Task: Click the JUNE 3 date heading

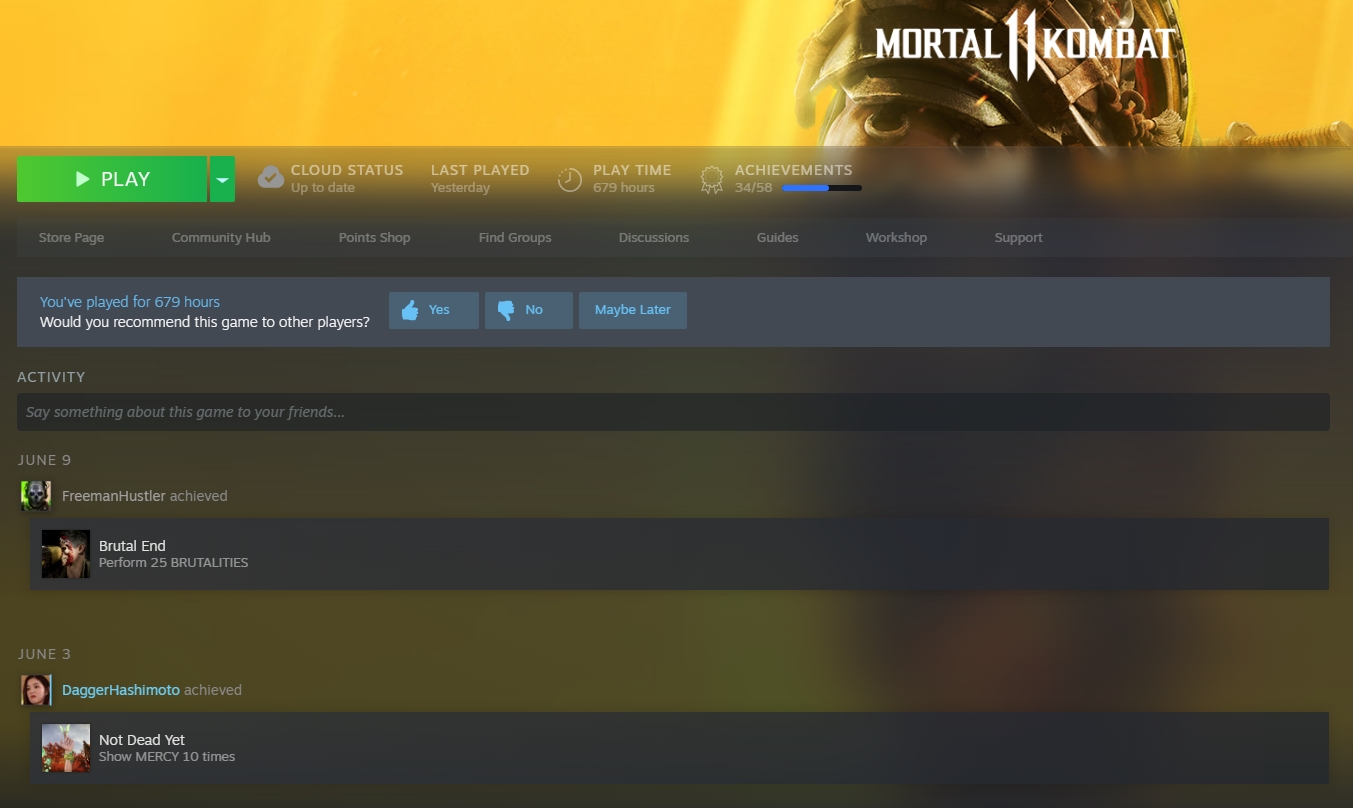Action: 44,654
